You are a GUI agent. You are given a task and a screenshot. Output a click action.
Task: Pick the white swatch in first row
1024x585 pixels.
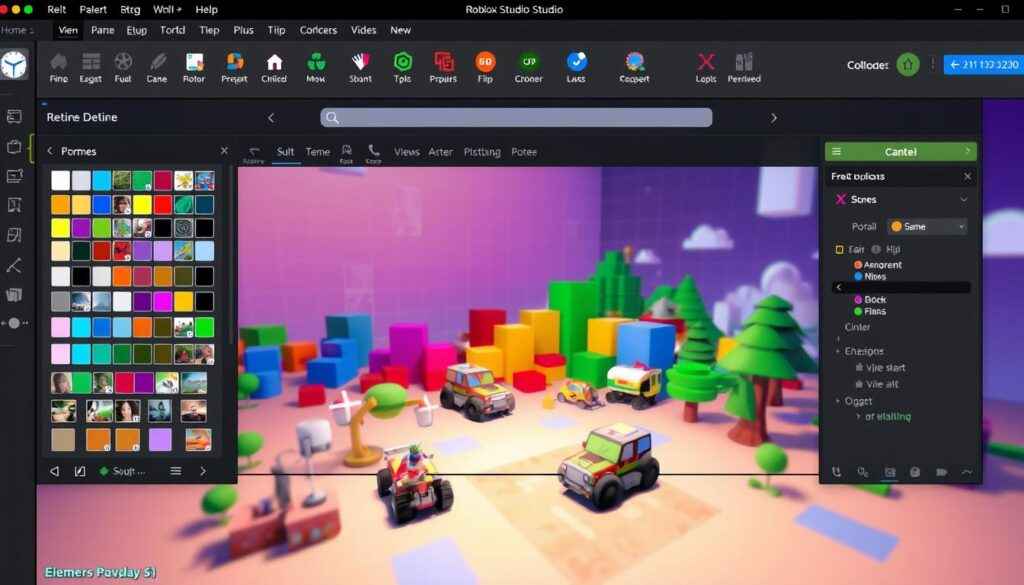click(x=60, y=180)
